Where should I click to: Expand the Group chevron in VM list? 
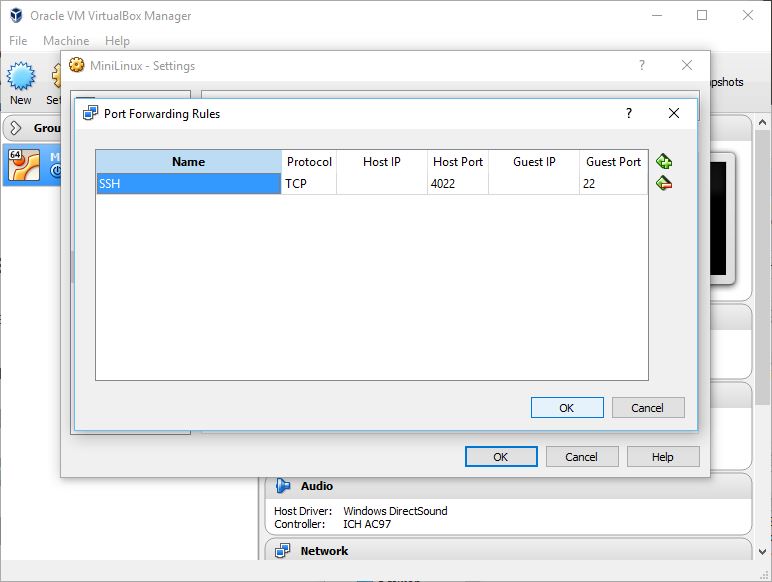(16, 128)
